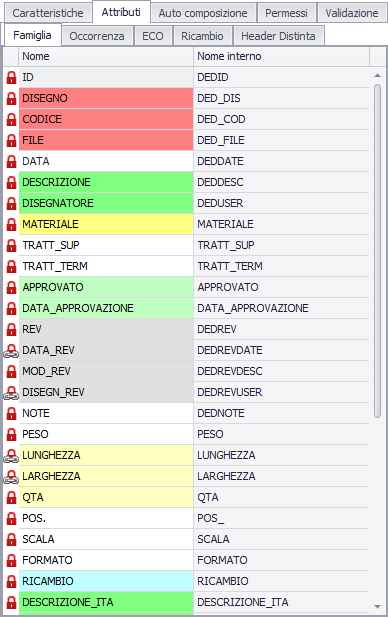Click the lock icon beside the ID row
Screen dimensions: 388x617
11,78
